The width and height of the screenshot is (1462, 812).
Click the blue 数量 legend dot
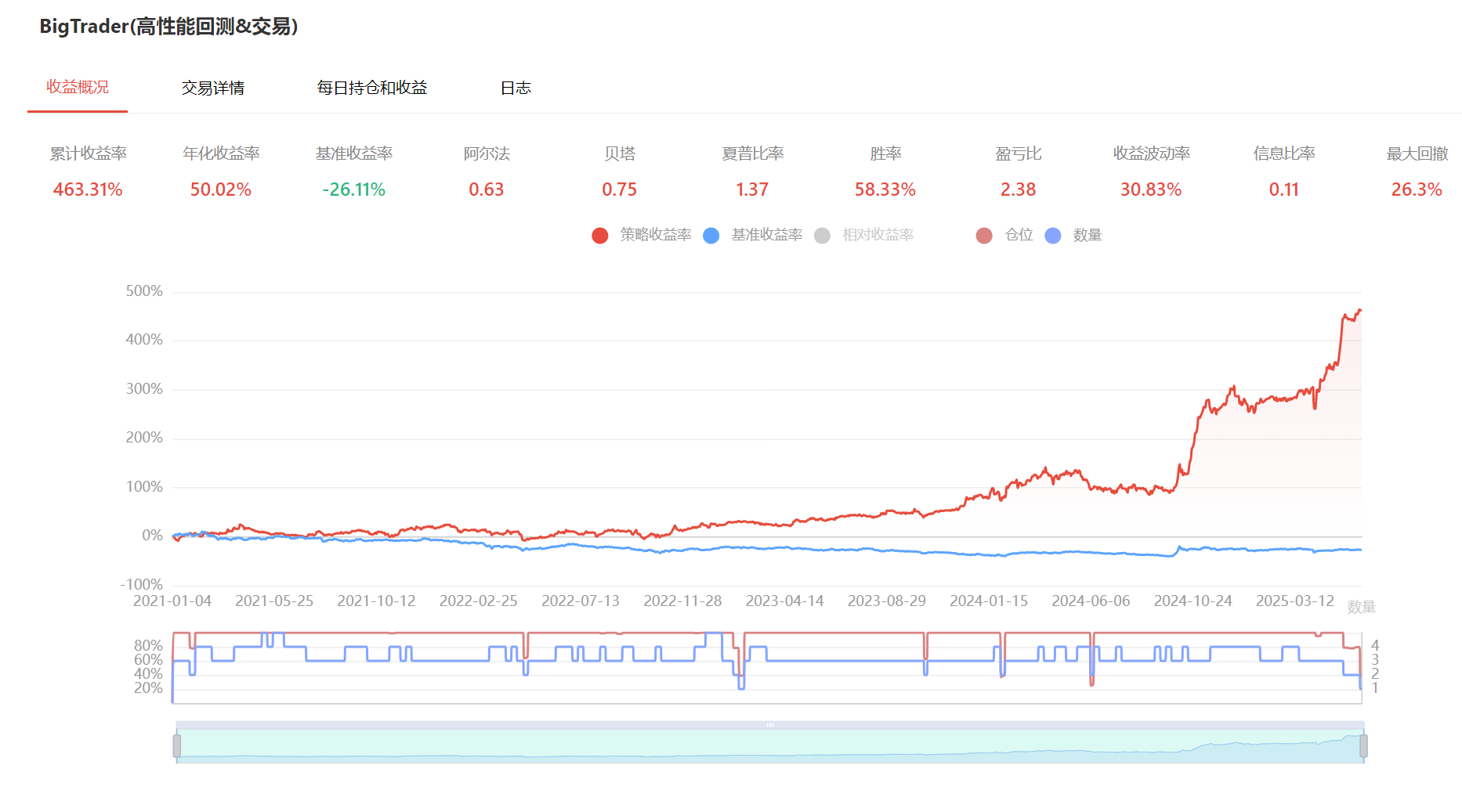point(1053,236)
